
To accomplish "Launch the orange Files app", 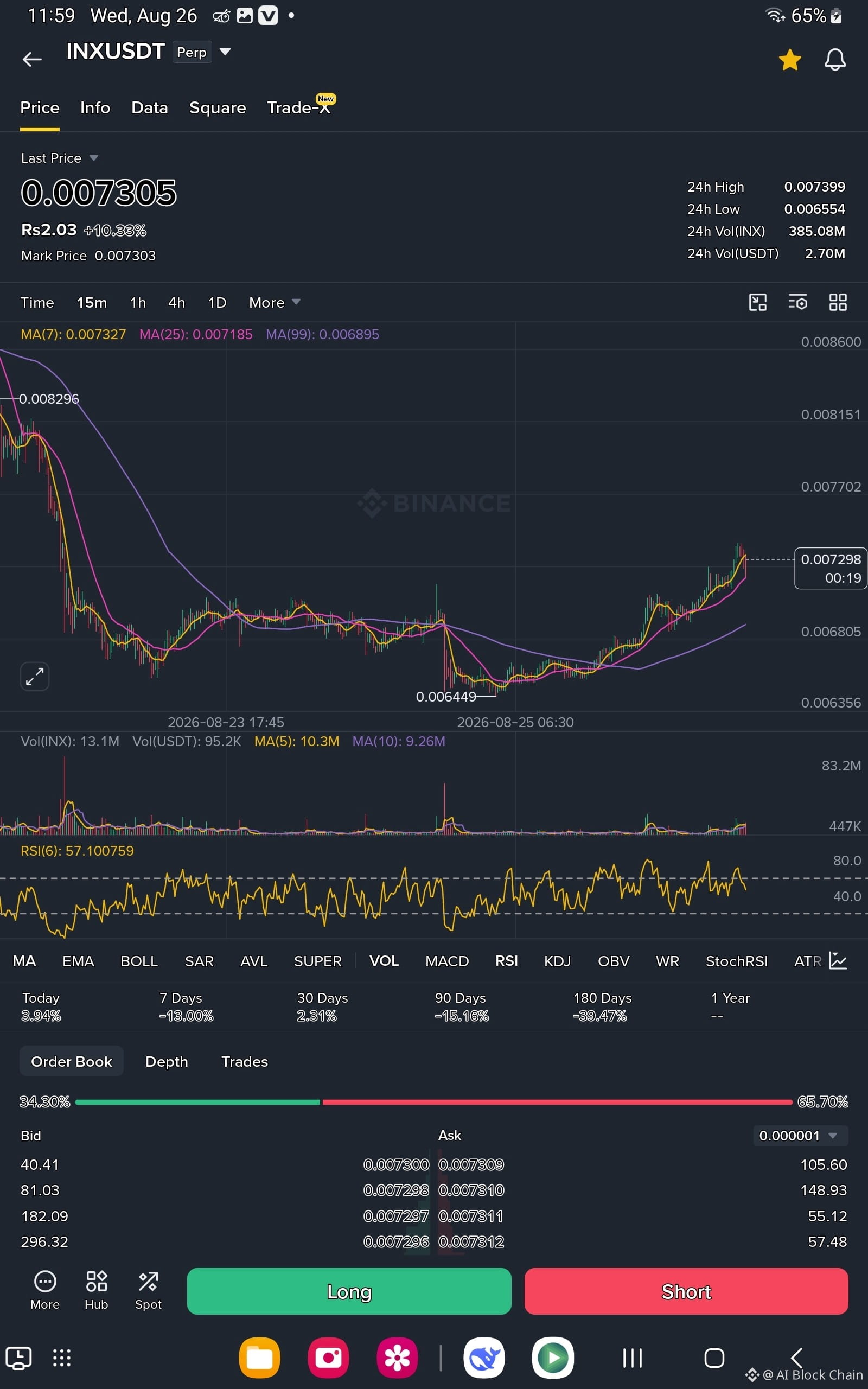I will click(x=259, y=1358).
